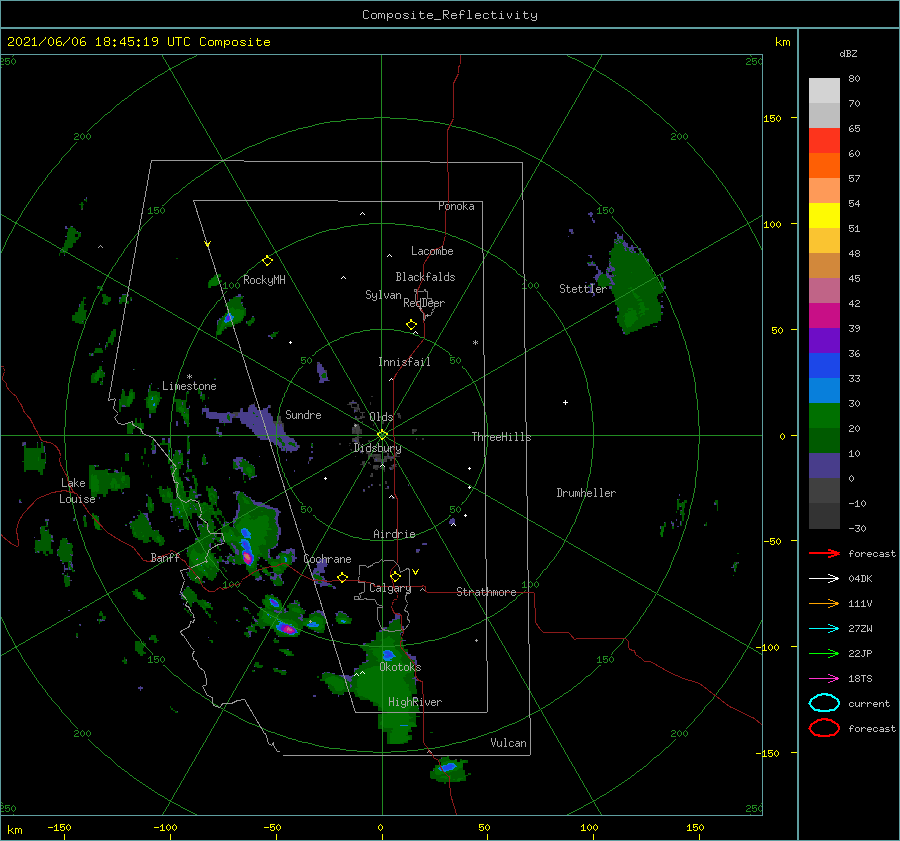
Task: Click the large green echo east of Stettler
Action: pyautogui.click(x=634, y=287)
